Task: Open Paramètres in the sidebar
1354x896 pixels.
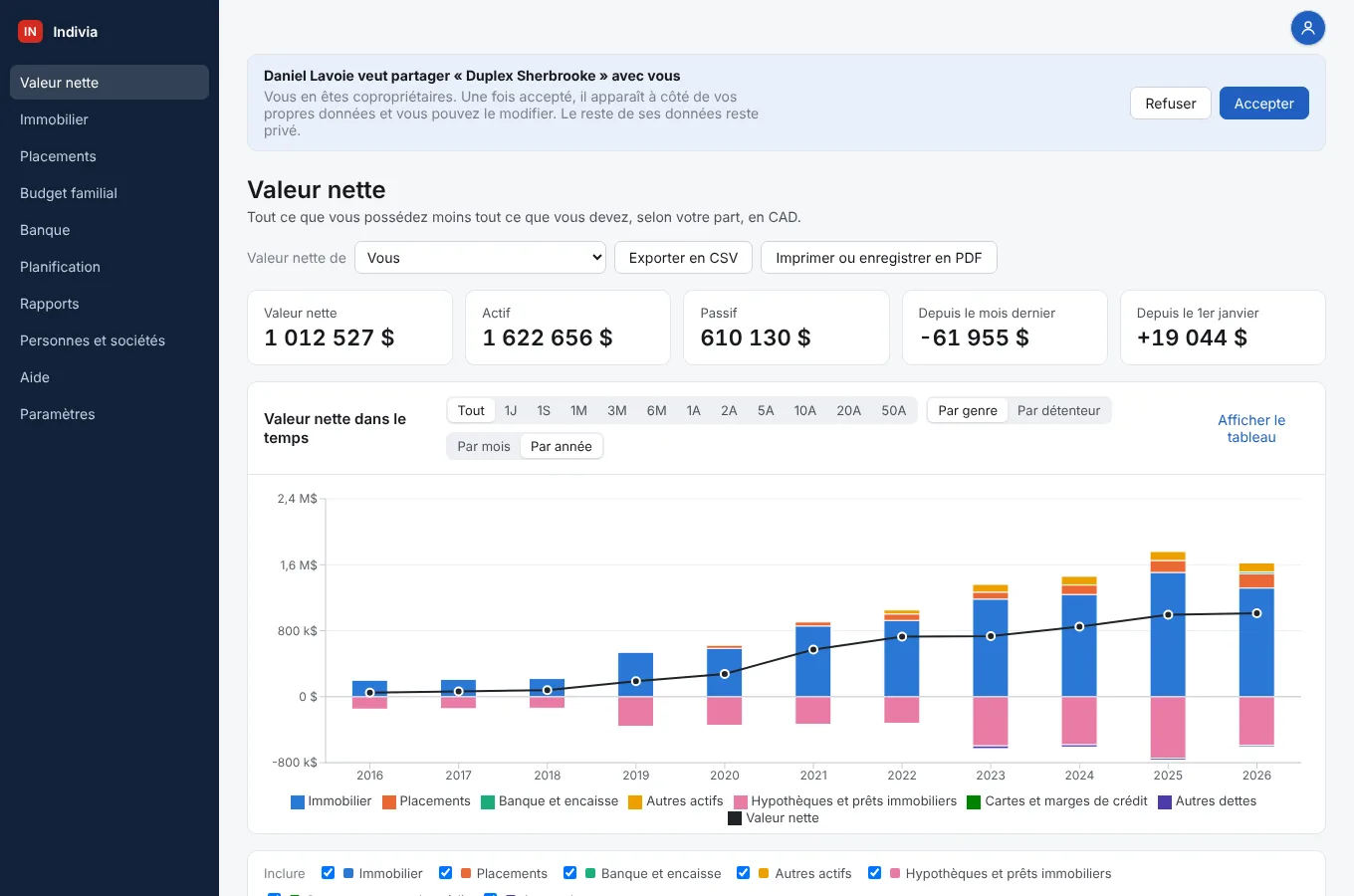Action: pyautogui.click(x=110, y=414)
